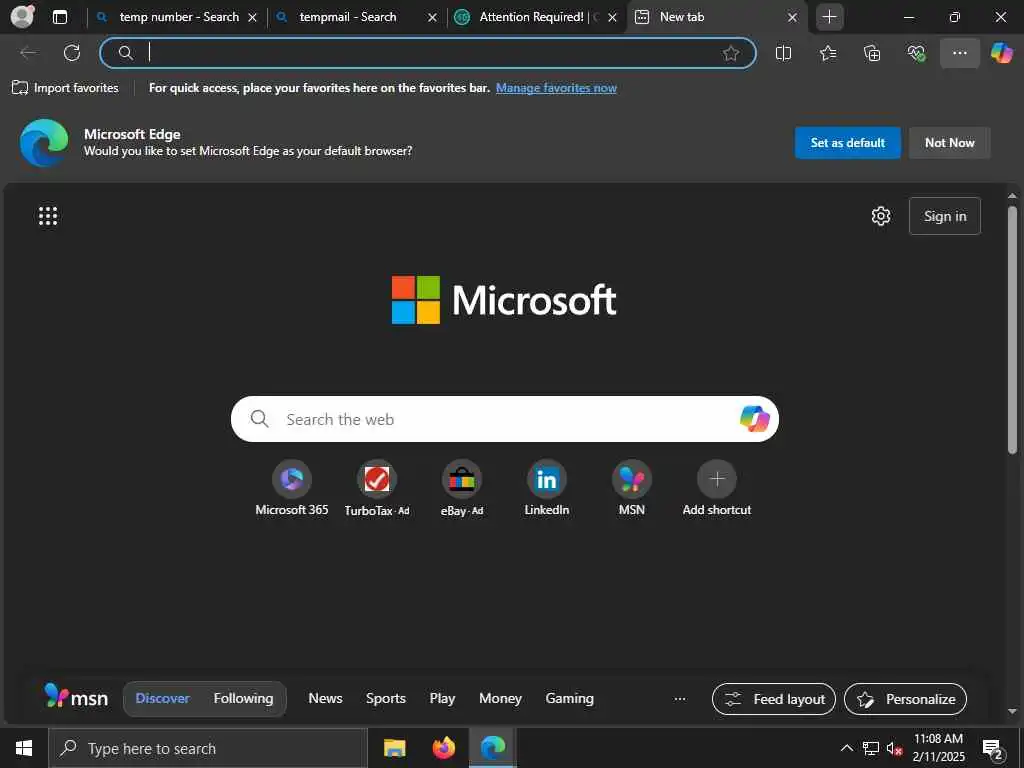Click Copilot icon in web search box

[754, 419]
